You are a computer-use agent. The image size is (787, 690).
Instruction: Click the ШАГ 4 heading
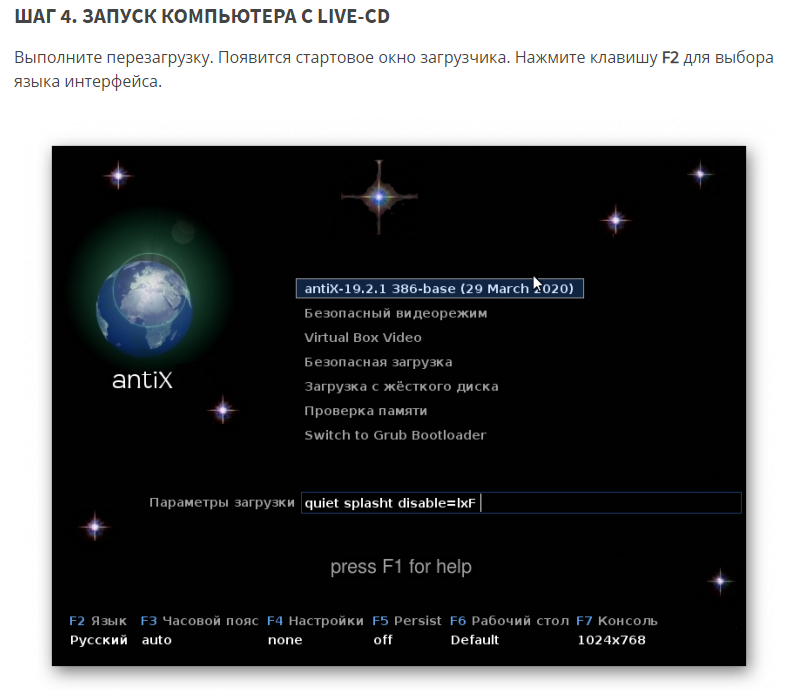pyautogui.click(x=202, y=17)
